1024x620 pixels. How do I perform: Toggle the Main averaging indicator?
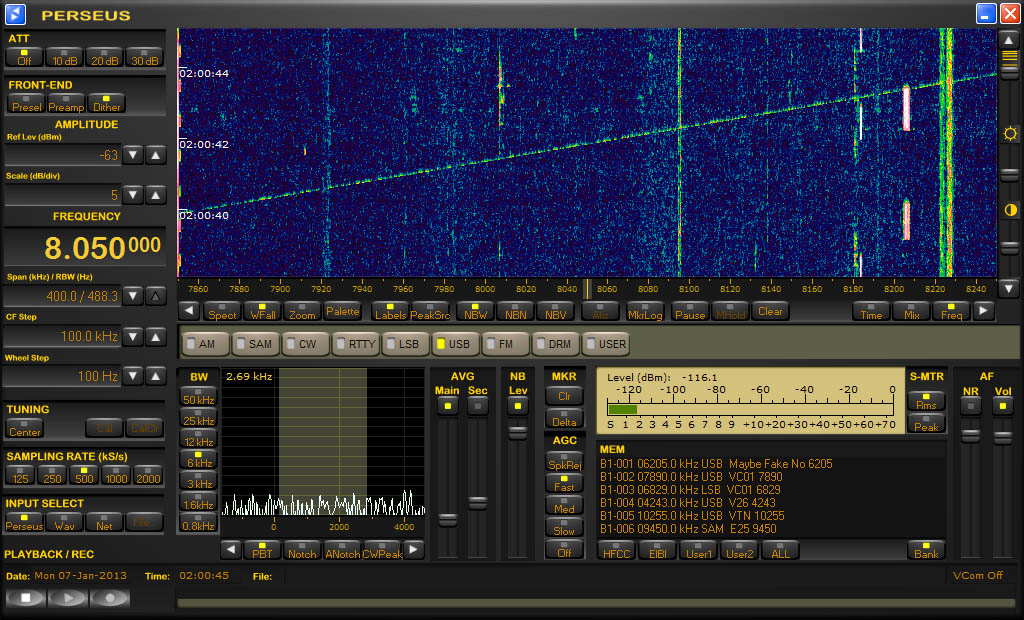(x=447, y=406)
